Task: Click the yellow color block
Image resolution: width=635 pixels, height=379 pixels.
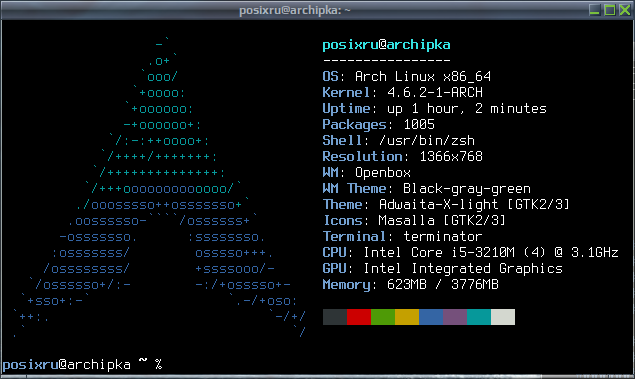Action: (407, 317)
